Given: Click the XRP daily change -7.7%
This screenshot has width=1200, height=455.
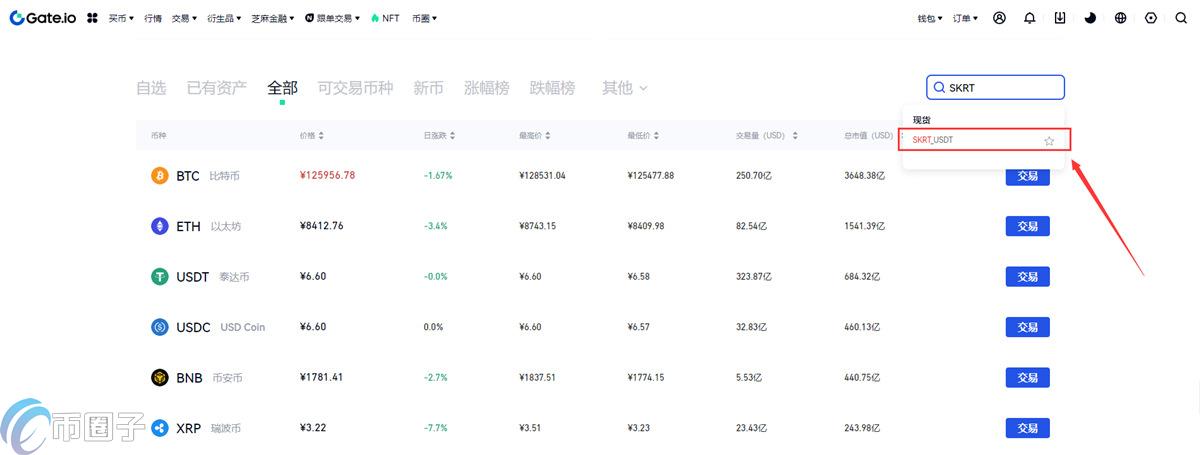Looking at the screenshot, I should [435, 428].
